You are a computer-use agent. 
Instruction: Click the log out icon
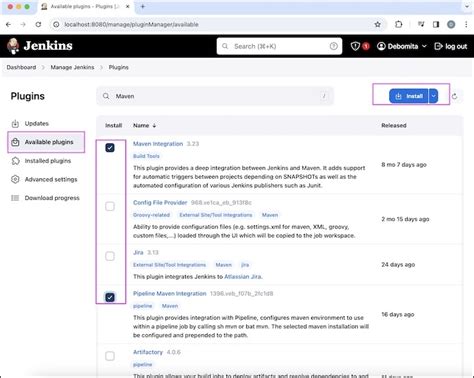pos(438,46)
